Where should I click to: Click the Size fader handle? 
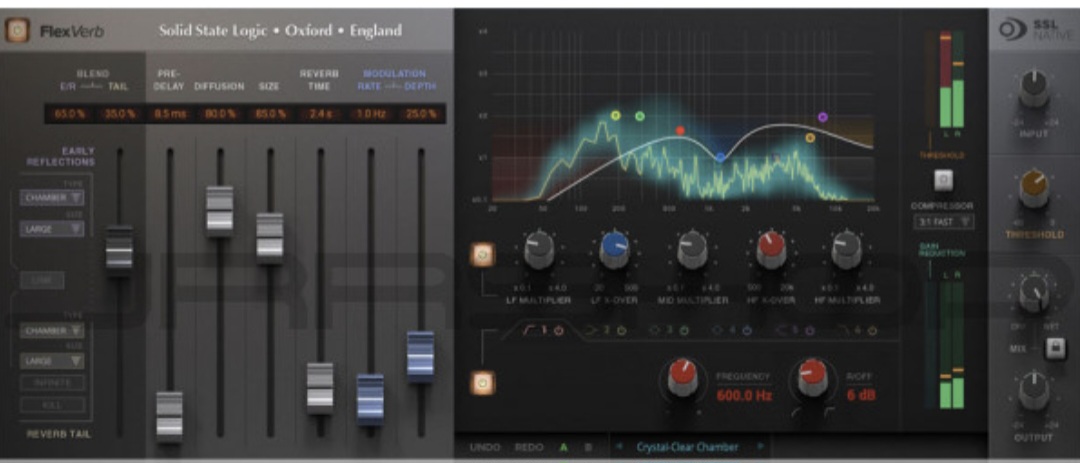point(270,236)
